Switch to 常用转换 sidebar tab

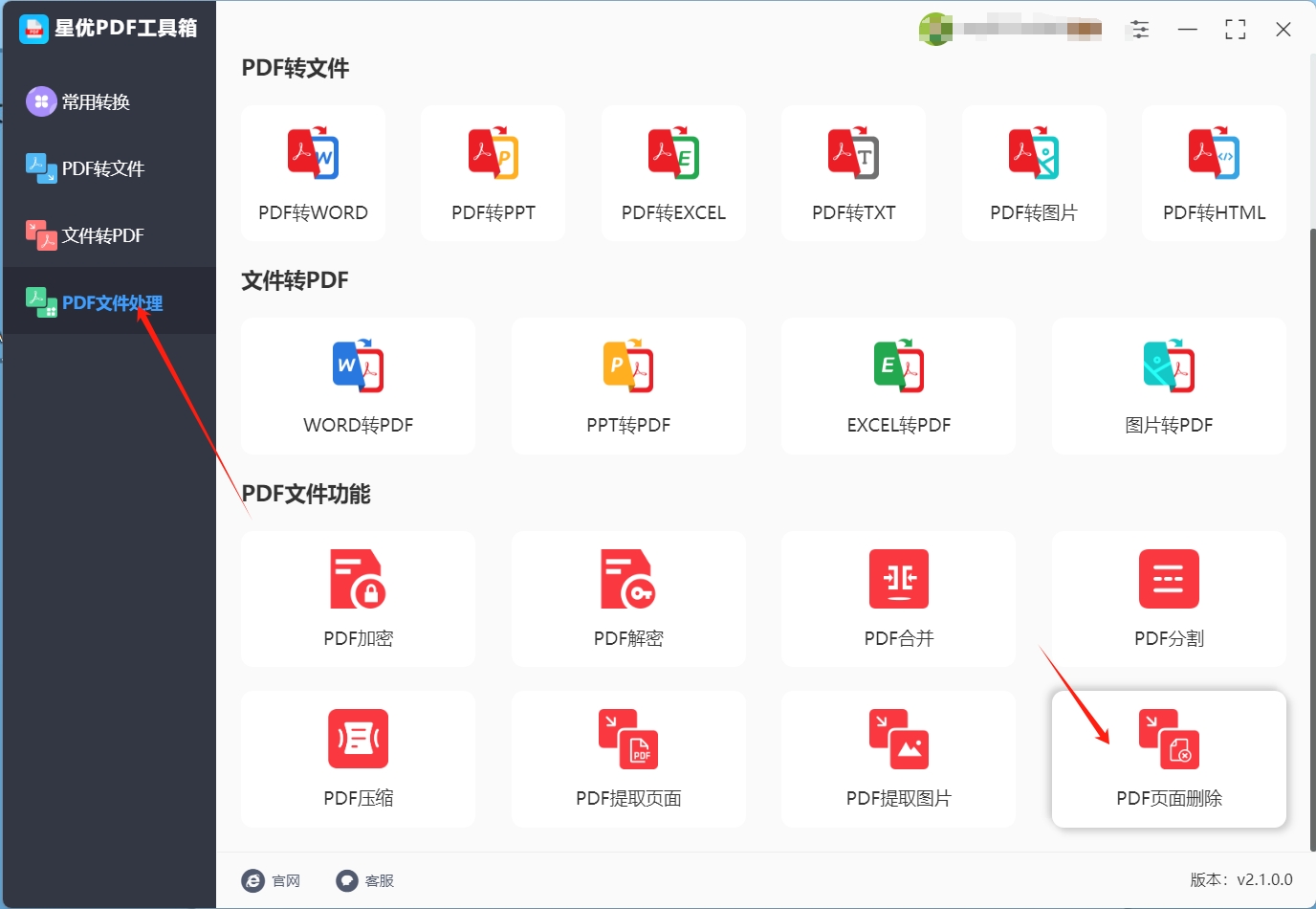pyautogui.click(x=108, y=101)
